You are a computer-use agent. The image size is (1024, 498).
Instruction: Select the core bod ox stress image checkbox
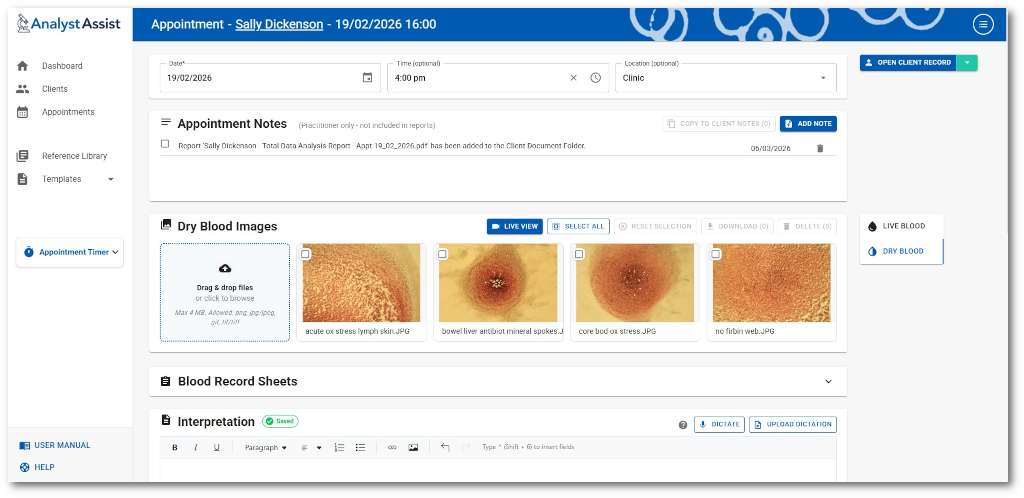(579, 254)
